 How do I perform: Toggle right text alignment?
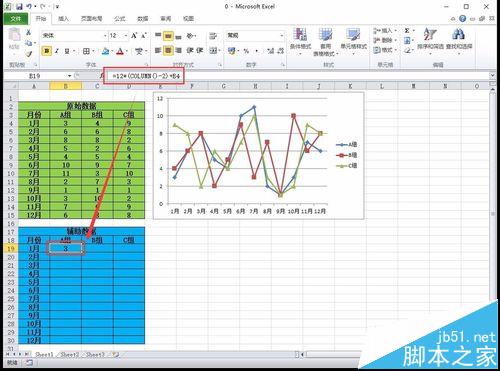(178, 50)
